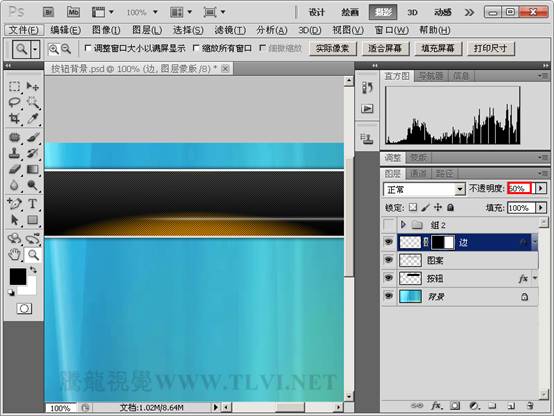Select the History Brush tool

point(33,153)
